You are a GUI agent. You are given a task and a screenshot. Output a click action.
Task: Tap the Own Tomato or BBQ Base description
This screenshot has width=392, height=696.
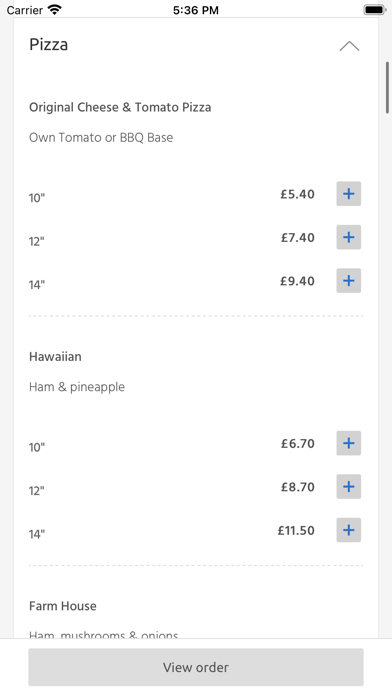[x=101, y=138]
